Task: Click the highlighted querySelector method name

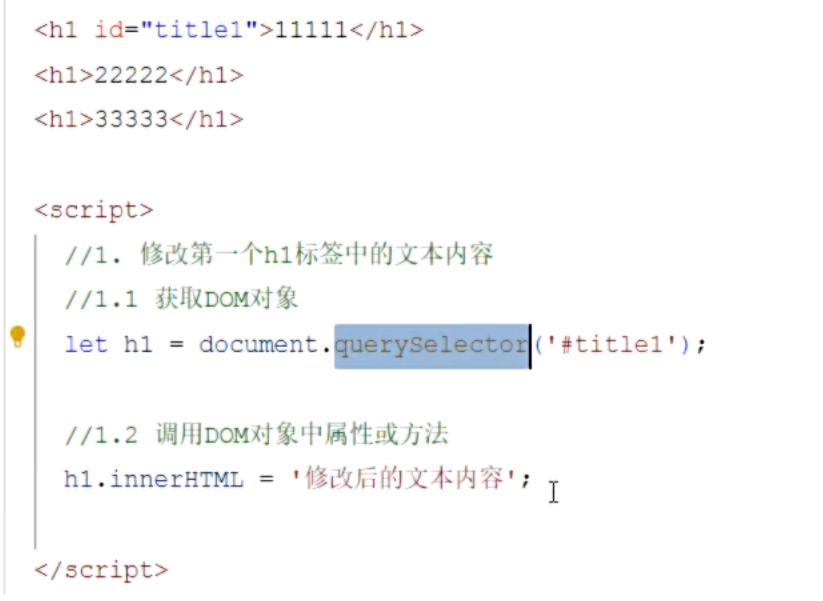Action: click(432, 346)
